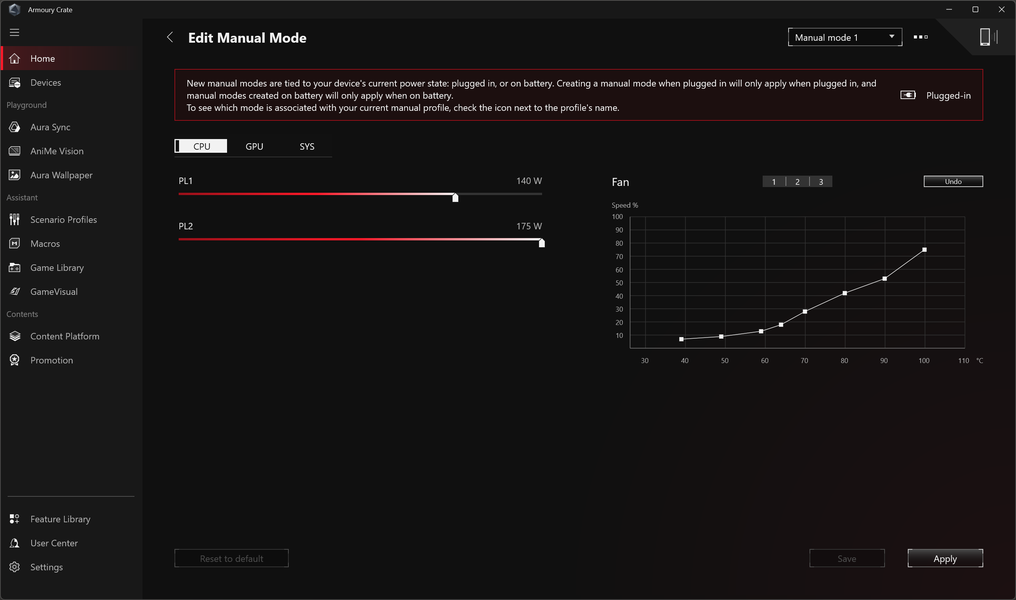Click the PL1 slider handle

click(455, 197)
